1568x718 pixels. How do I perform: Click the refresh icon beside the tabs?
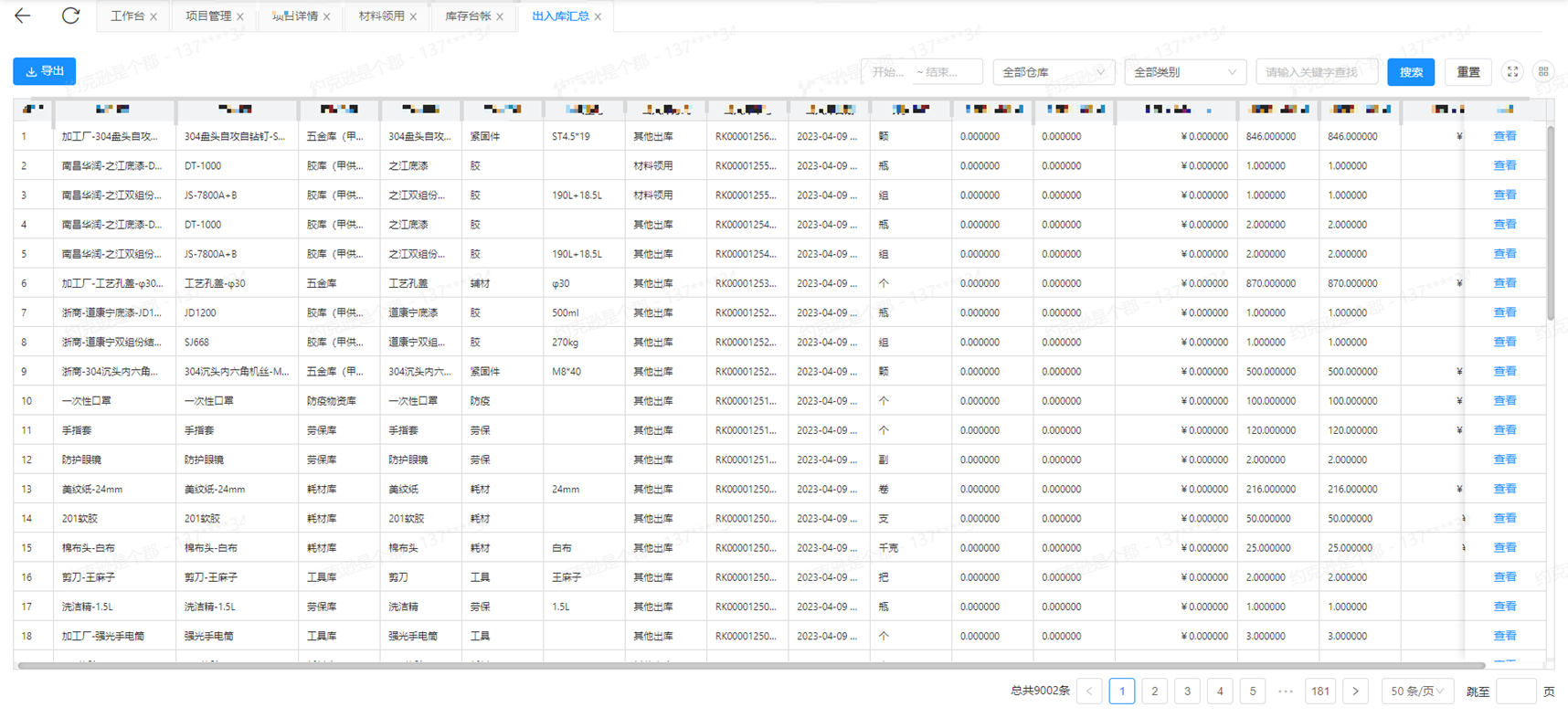click(70, 16)
